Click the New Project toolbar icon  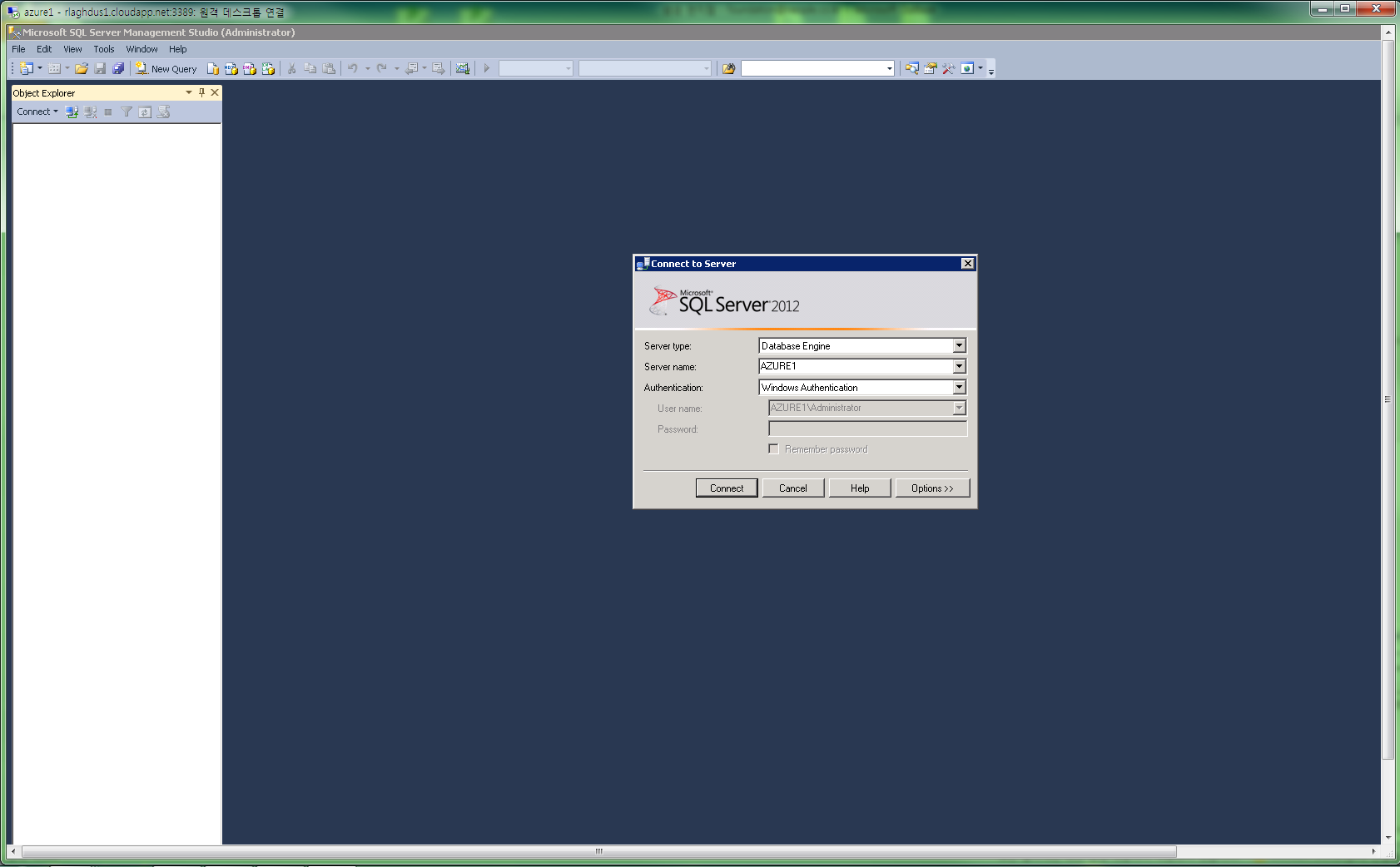pyautogui.click(x=27, y=68)
